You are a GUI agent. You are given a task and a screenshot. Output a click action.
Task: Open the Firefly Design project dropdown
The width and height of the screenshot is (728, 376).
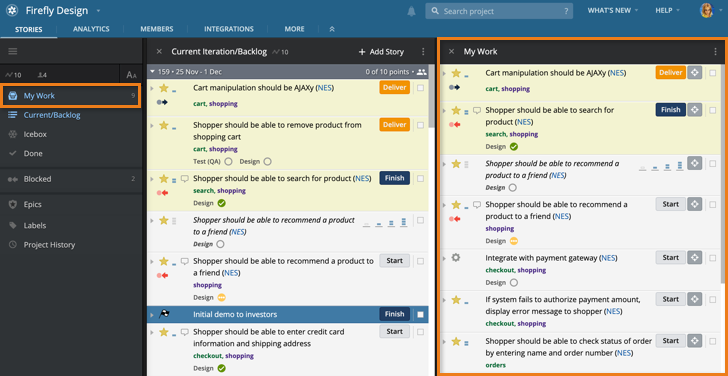pyautogui.click(x=98, y=11)
